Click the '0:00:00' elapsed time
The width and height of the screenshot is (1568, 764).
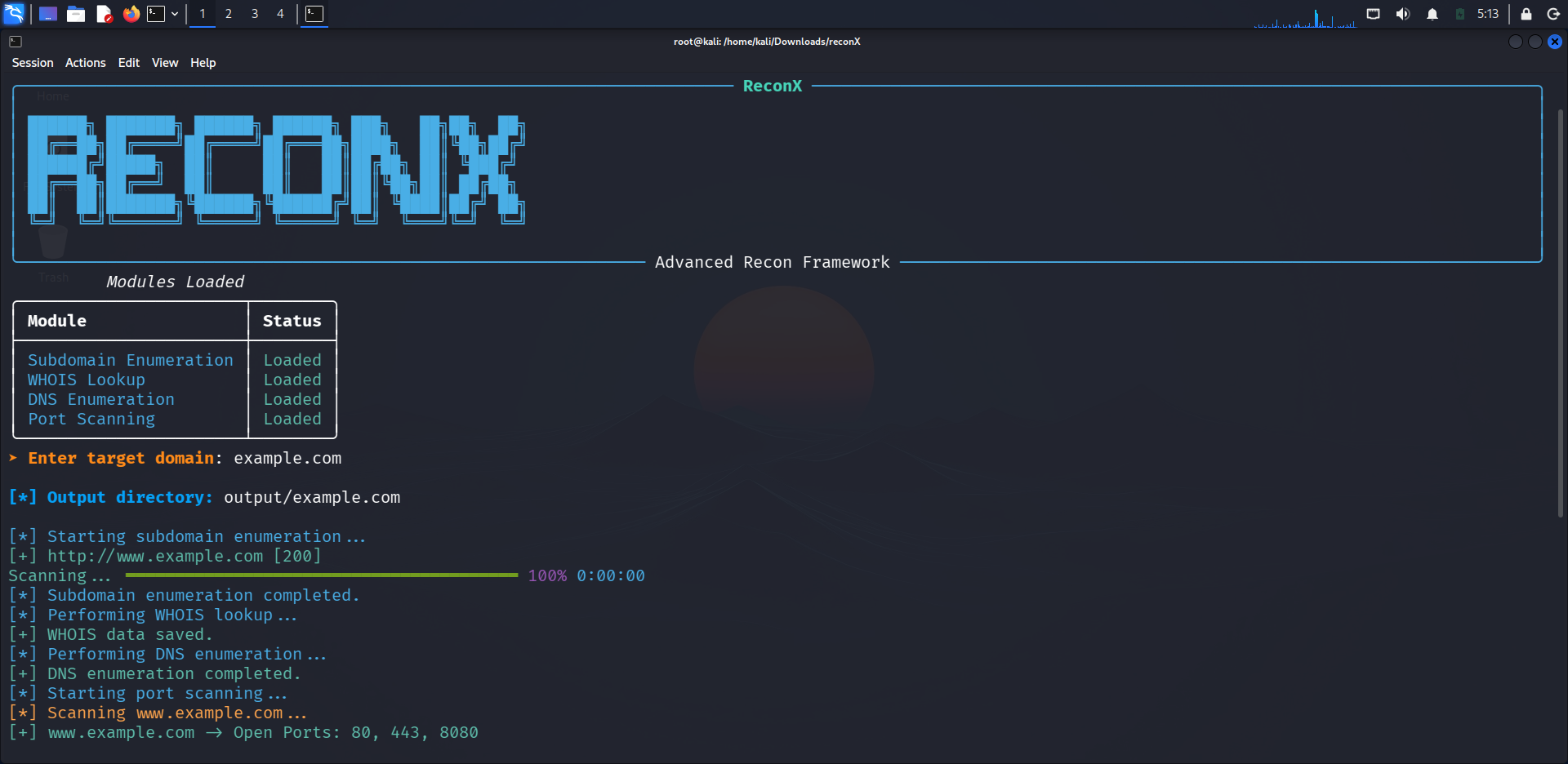tap(611, 575)
